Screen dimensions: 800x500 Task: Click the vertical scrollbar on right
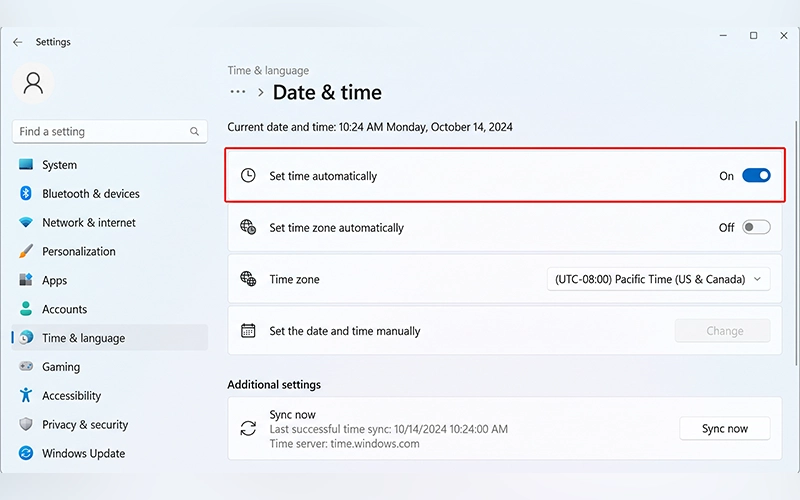tap(796, 243)
